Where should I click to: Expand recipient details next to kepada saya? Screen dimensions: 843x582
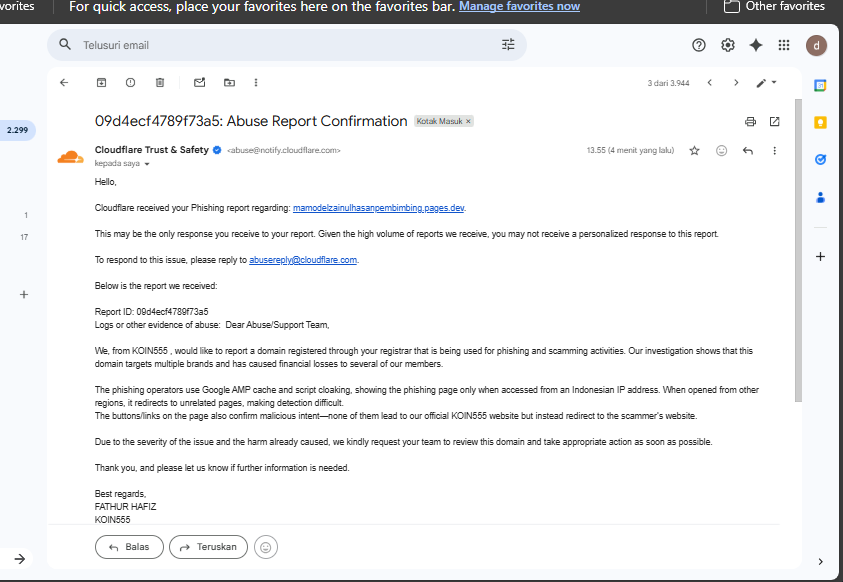(x=147, y=164)
